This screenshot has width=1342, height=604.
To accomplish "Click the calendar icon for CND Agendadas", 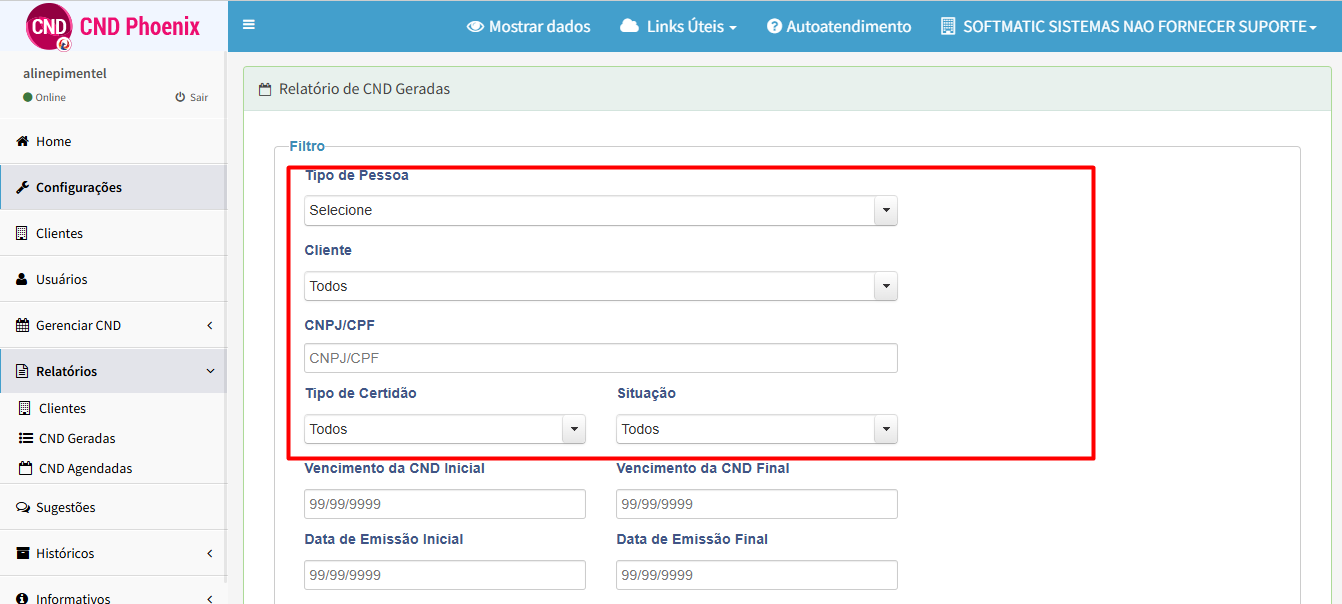I will [26, 468].
